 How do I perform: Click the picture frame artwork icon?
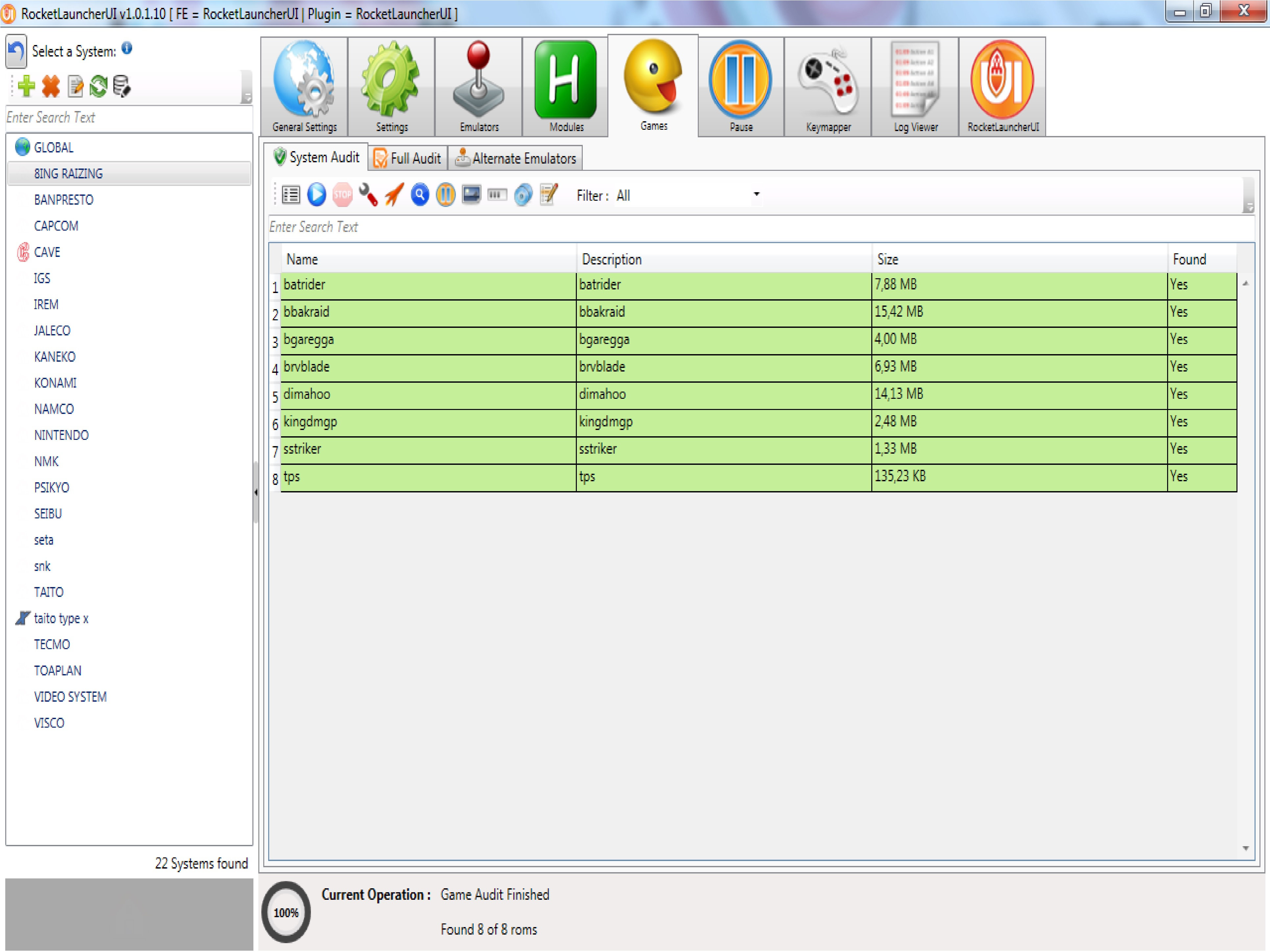(471, 195)
